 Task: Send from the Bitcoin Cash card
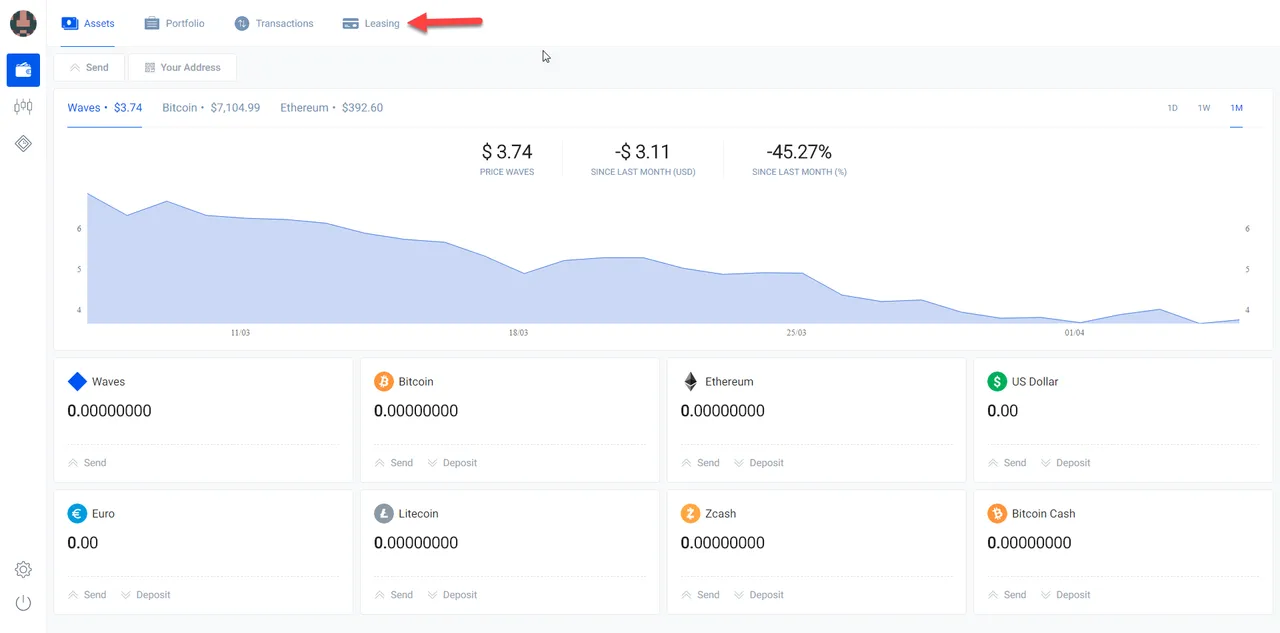coord(1007,595)
